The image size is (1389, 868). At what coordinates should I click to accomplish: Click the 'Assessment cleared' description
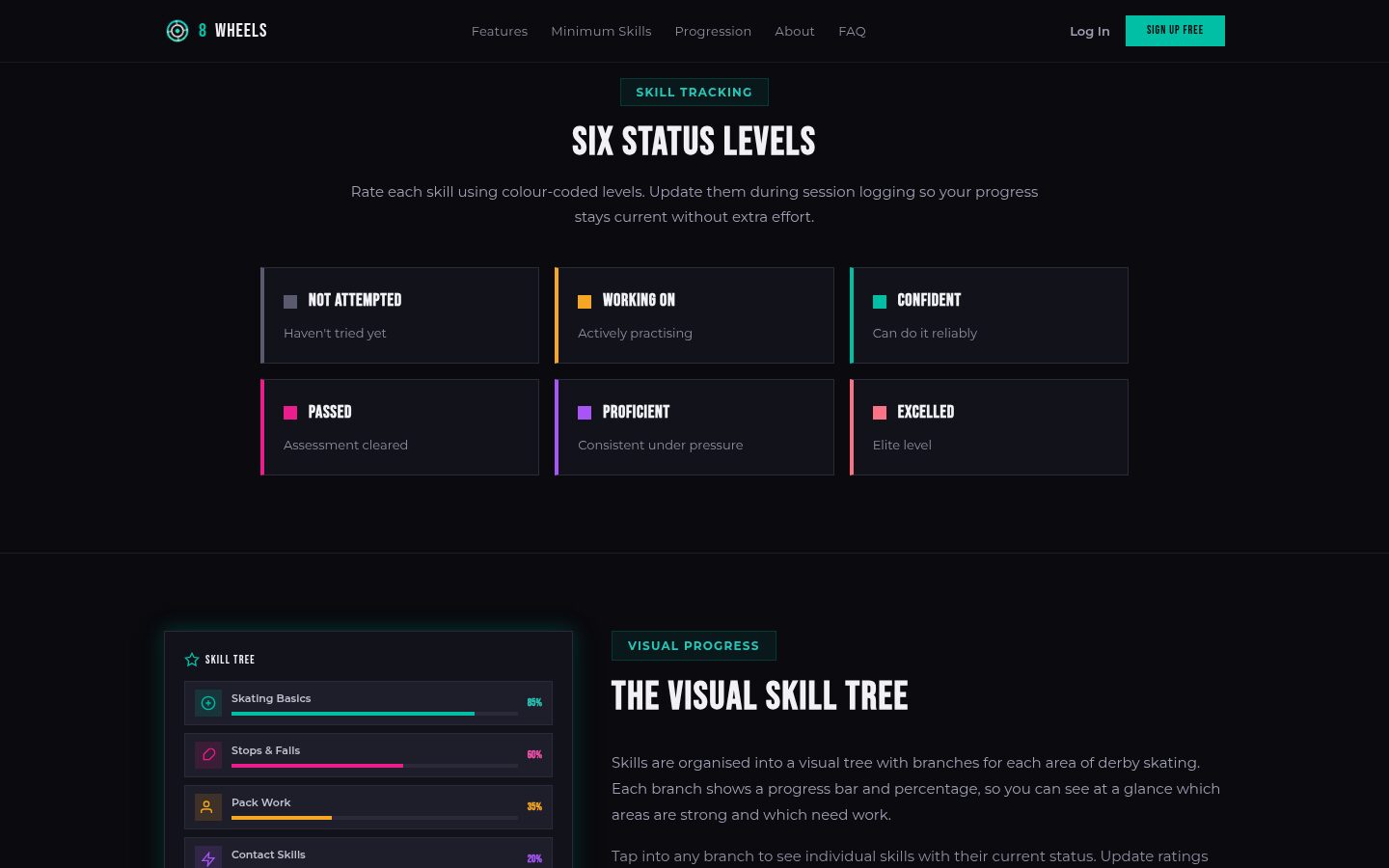click(x=345, y=445)
